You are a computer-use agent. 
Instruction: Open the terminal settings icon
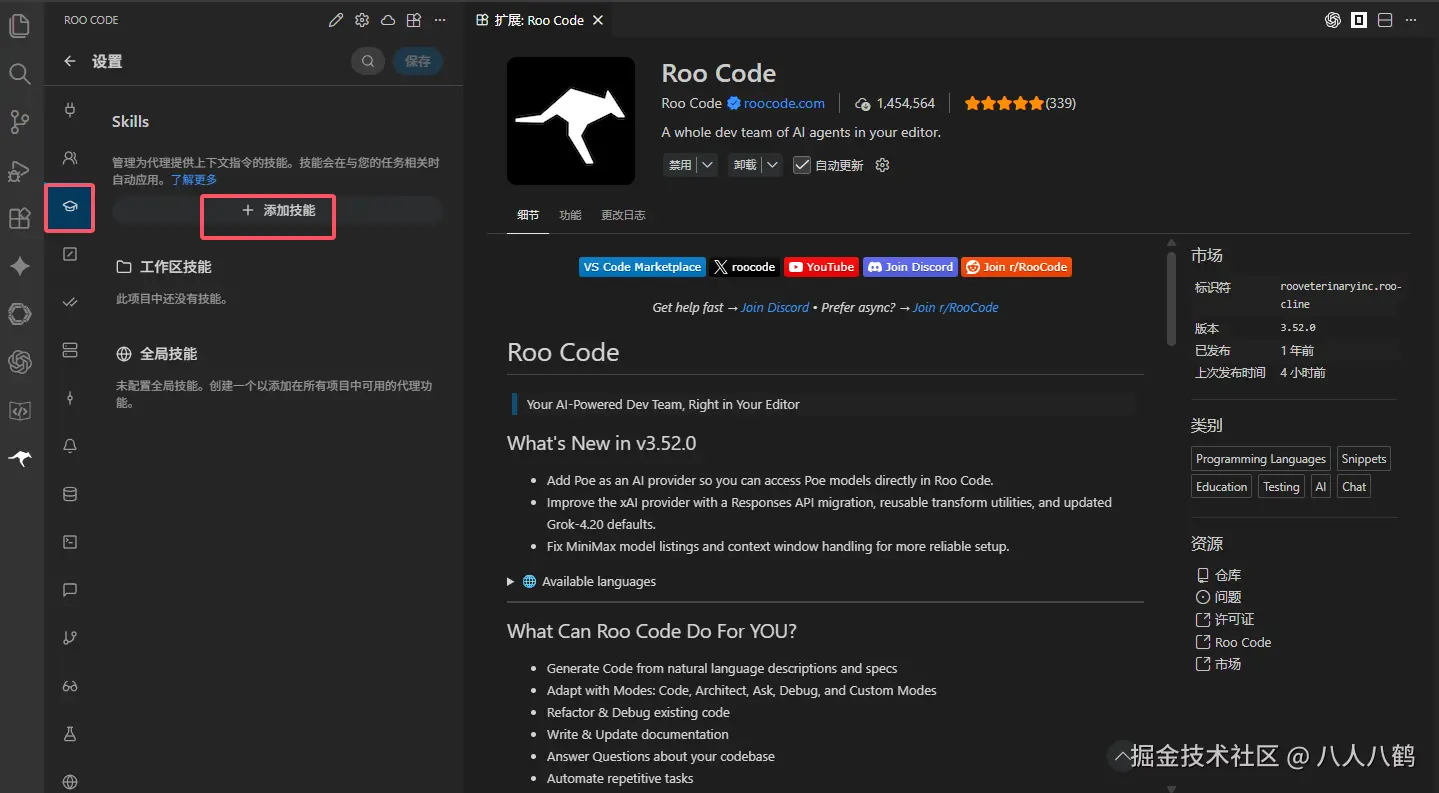[70, 542]
